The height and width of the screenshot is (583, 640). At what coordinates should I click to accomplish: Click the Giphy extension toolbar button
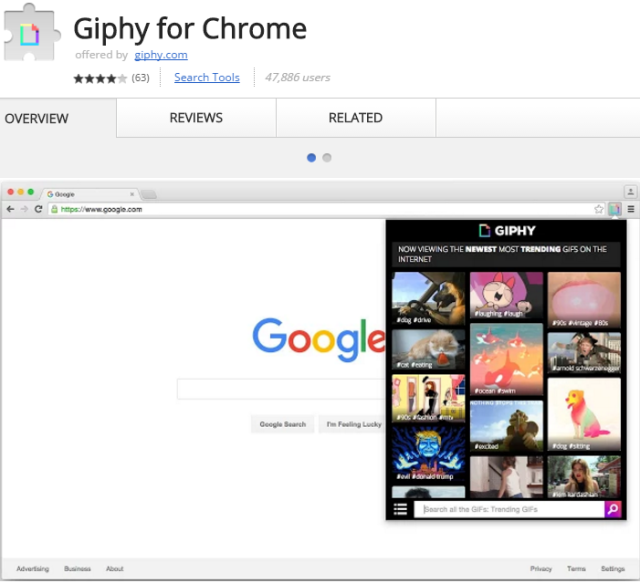pyautogui.click(x=615, y=209)
